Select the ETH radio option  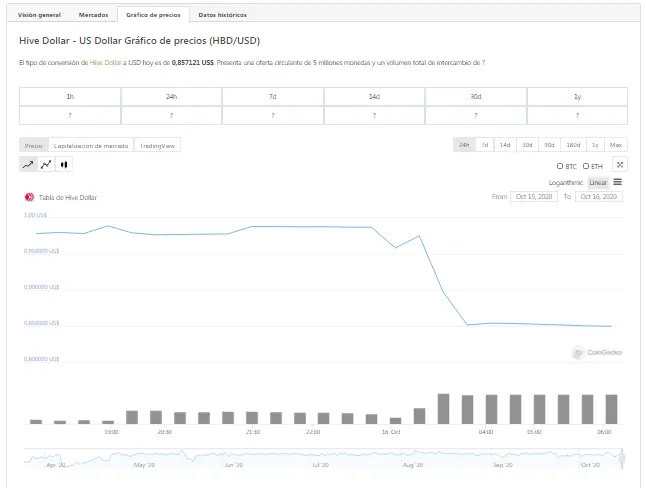point(585,166)
